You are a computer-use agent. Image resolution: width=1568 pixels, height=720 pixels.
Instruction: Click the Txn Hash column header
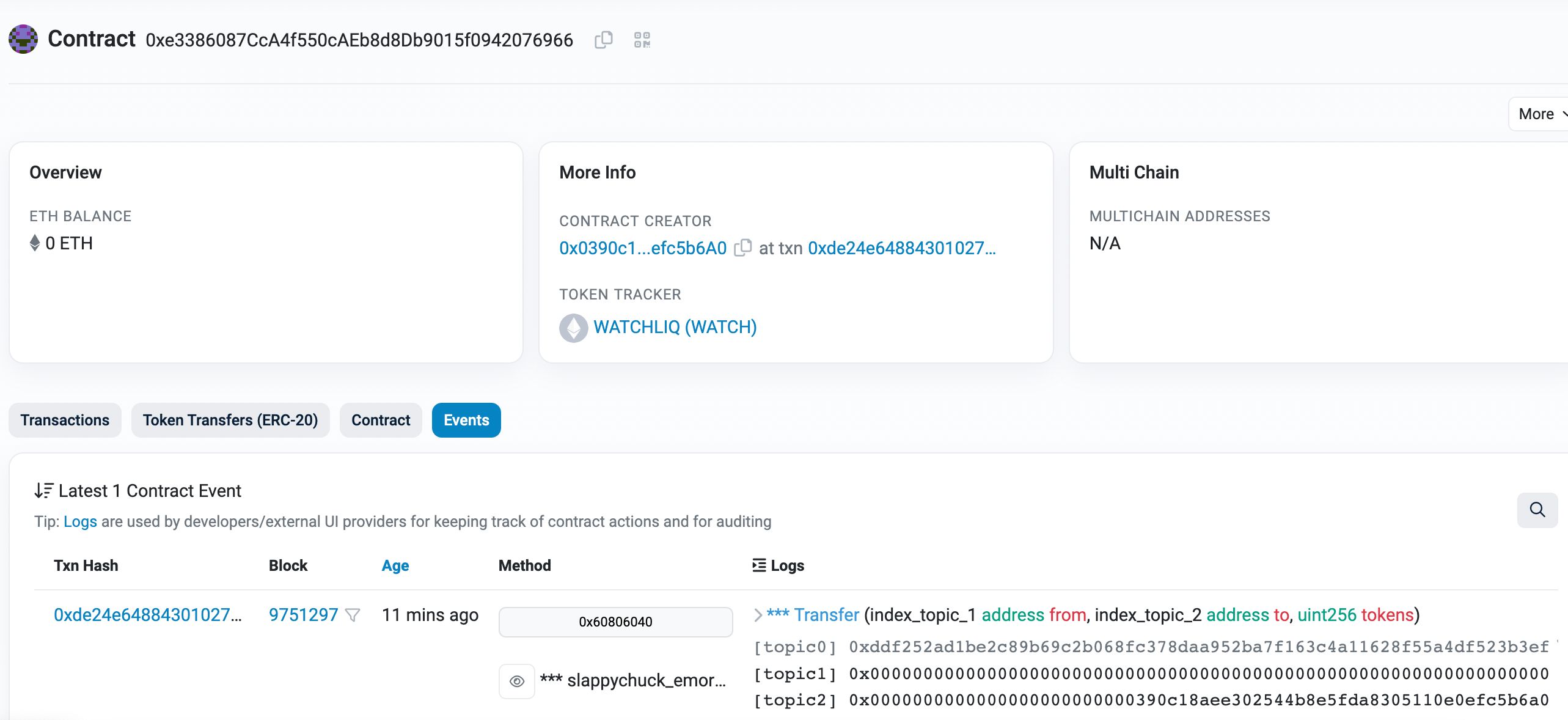[86, 565]
